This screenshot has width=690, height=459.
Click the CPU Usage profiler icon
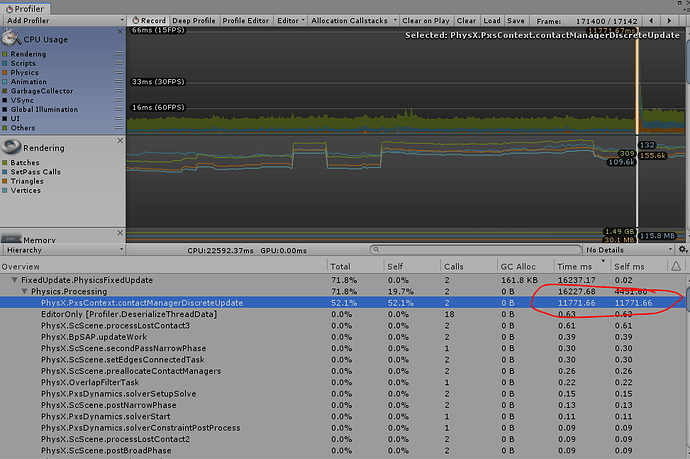(x=11, y=38)
